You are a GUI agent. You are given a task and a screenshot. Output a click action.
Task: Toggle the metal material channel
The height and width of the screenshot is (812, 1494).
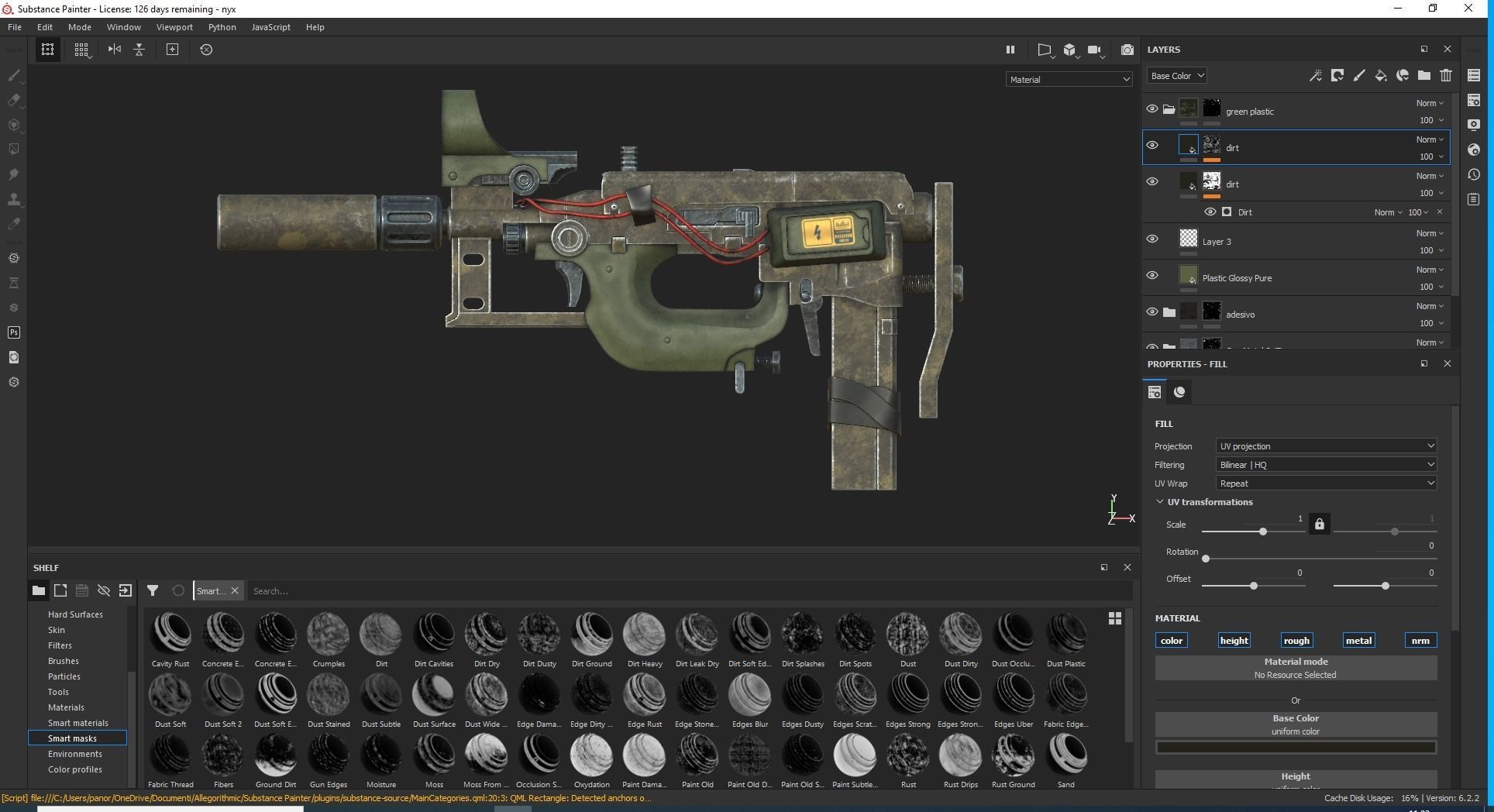point(1358,640)
